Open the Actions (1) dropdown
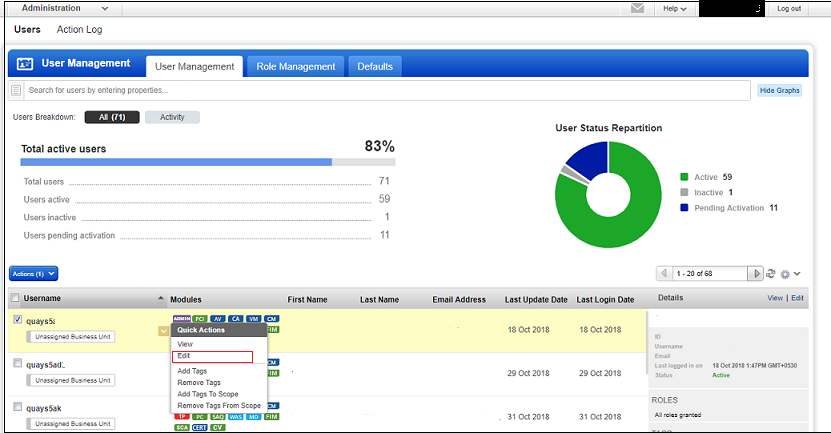Viewport: 831px width, 433px height. [x=33, y=274]
